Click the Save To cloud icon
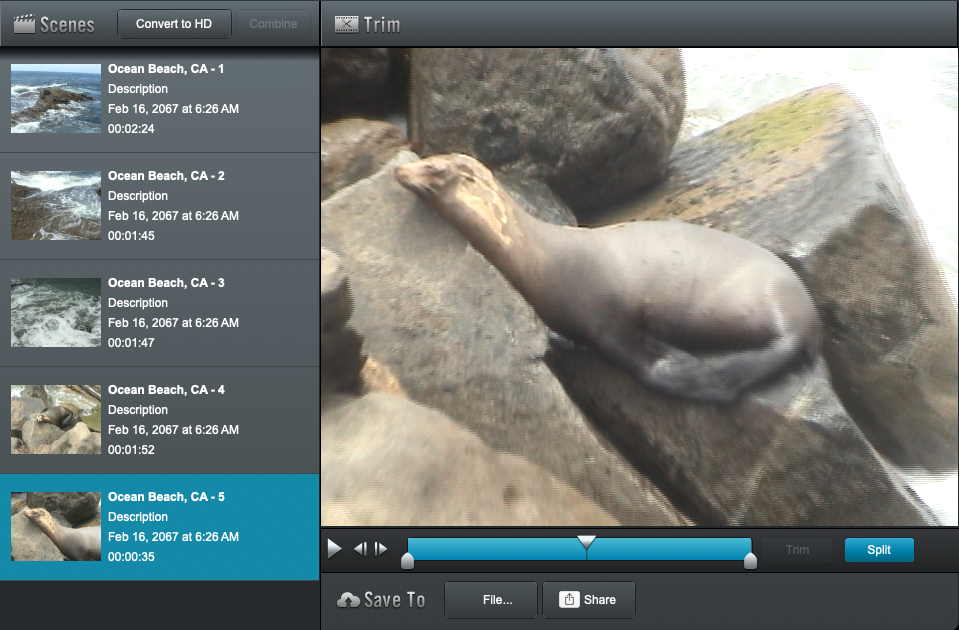Image resolution: width=959 pixels, height=630 pixels. [x=348, y=600]
